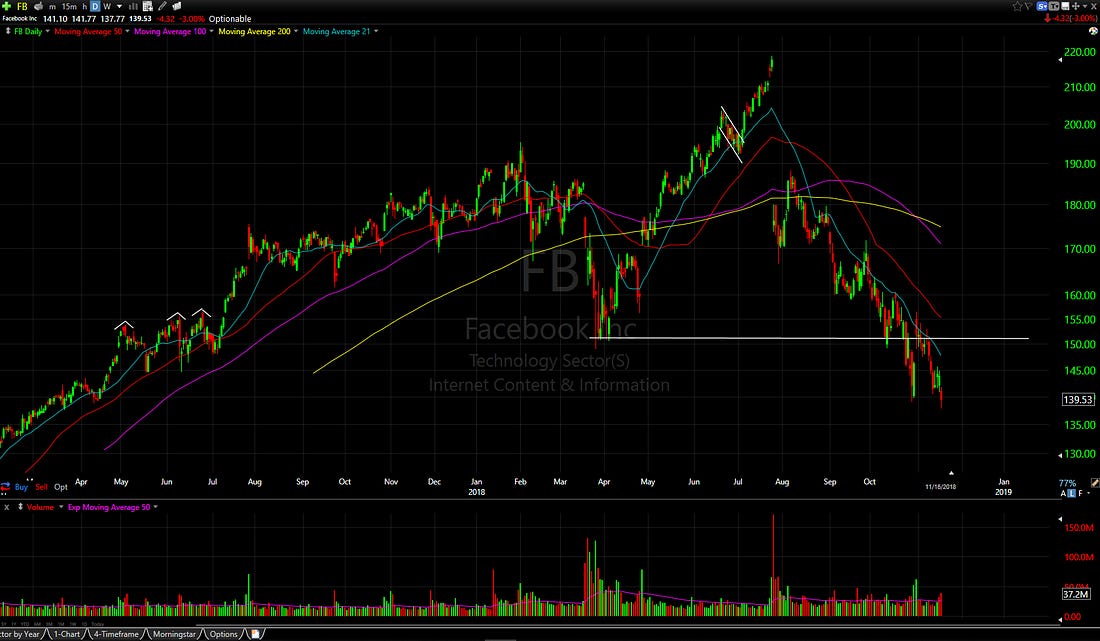Click the Moving Average 100 legend label
Screen dimensions: 1100x641
click(170, 32)
